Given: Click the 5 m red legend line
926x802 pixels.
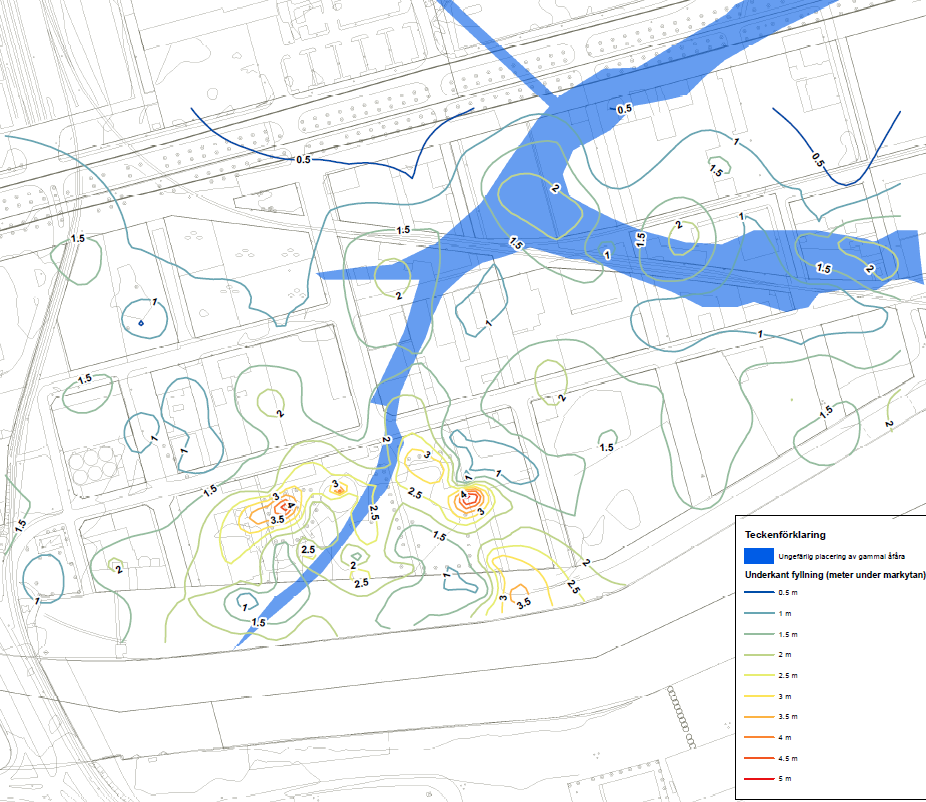Looking at the screenshot, I should (x=759, y=779).
